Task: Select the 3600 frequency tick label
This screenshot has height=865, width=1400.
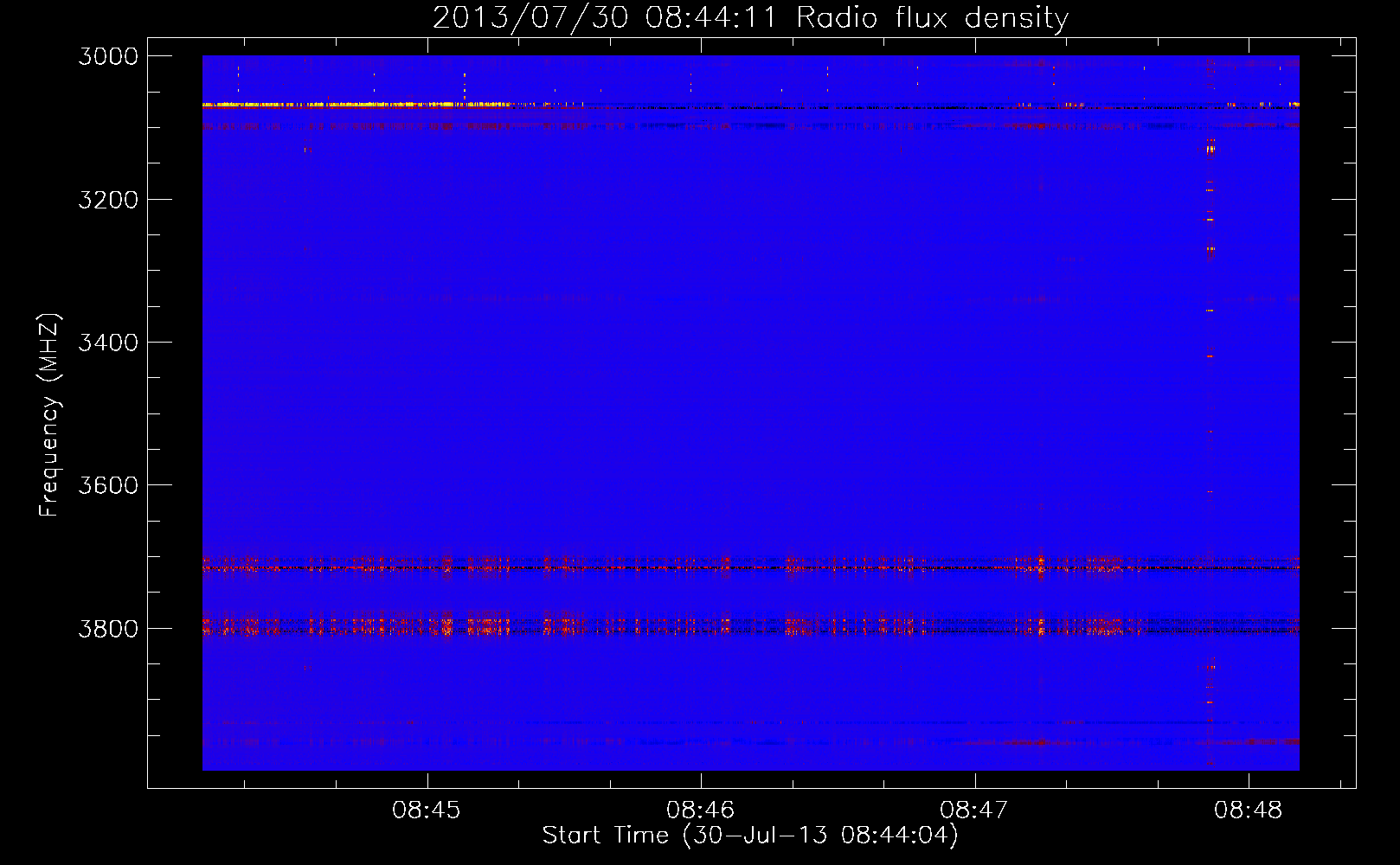Action: click(108, 485)
